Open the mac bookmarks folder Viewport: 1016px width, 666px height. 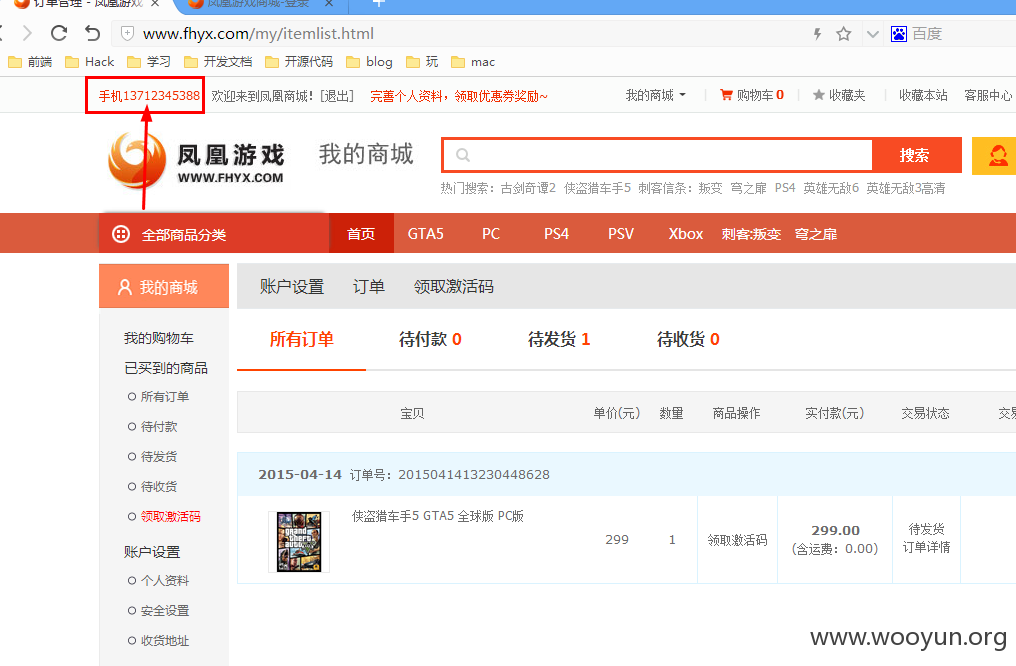pyautogui.click(x=473, y=62)
